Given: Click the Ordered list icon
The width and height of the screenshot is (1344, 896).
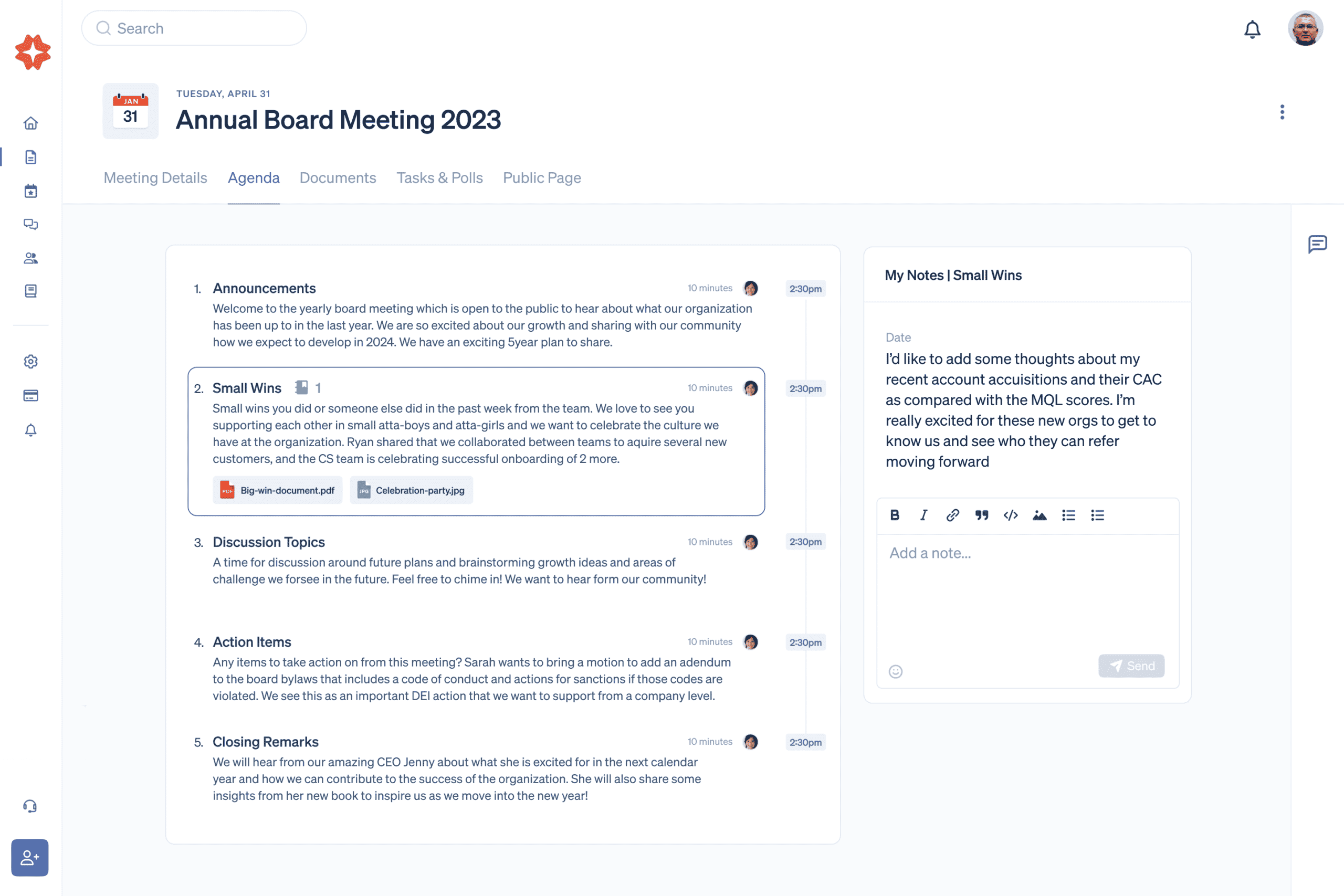Looking at the screenshot, I should (x=1097, y=515).
